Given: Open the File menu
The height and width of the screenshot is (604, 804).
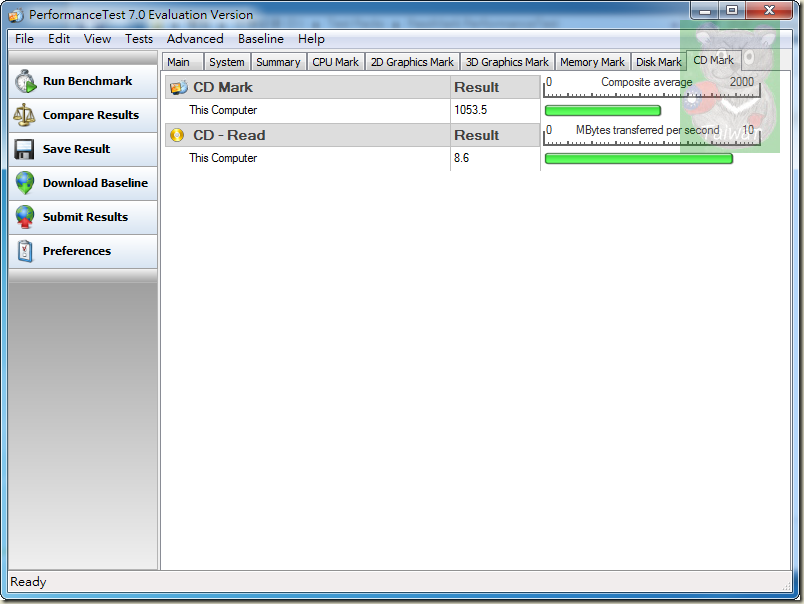Looking at the screenshot, I should coord(24,39).
